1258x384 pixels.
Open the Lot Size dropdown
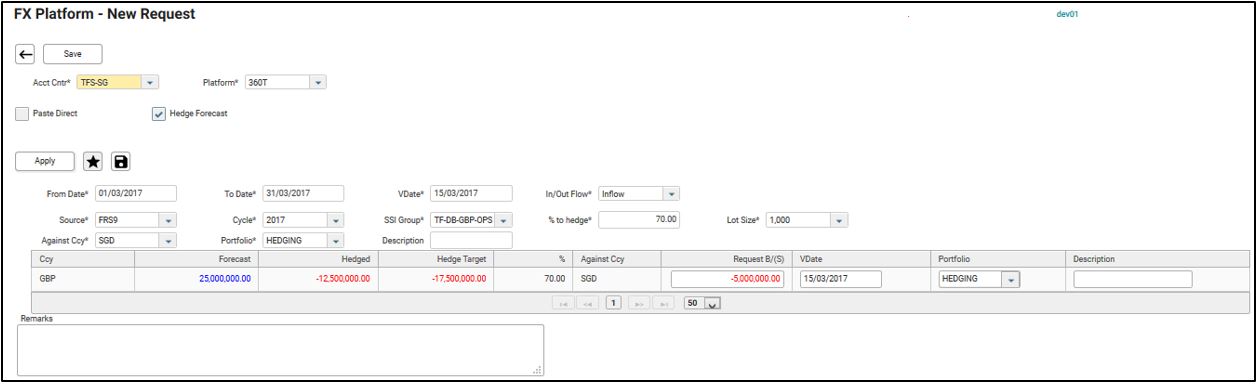coord(839,220)
